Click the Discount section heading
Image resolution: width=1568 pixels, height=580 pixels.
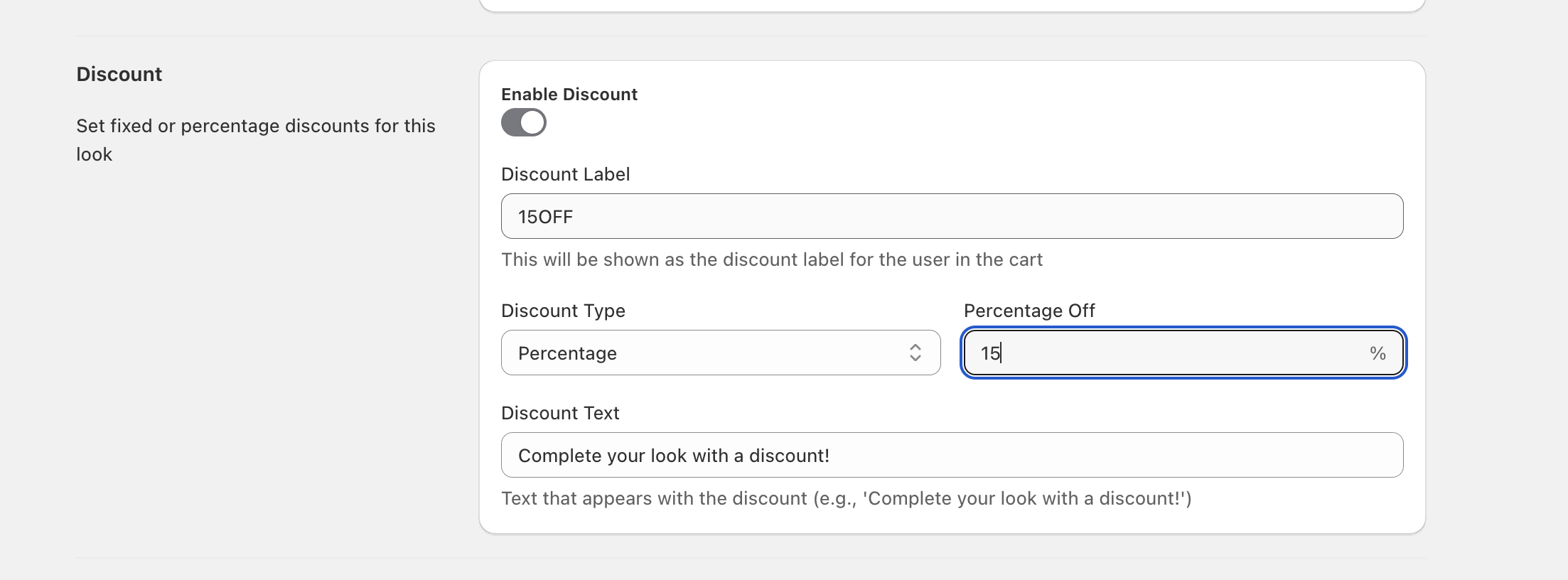point(119,74)
